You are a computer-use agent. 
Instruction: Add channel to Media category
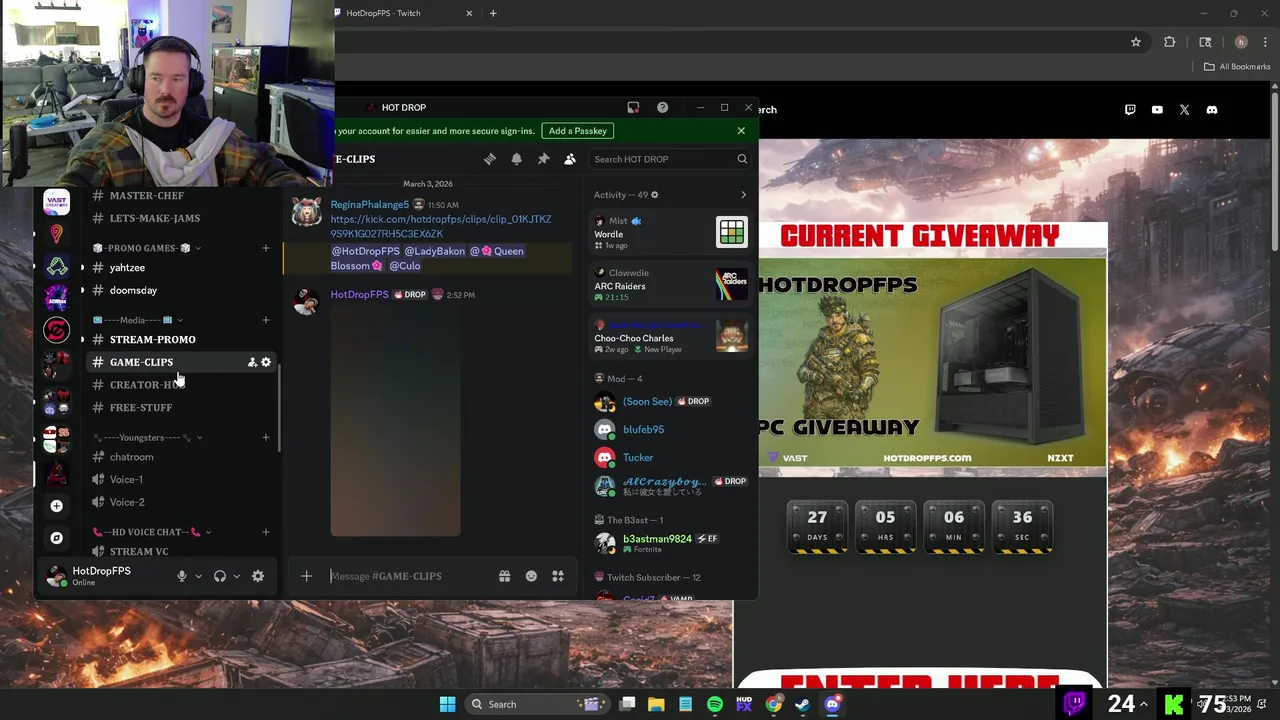[x=265, y=320]
